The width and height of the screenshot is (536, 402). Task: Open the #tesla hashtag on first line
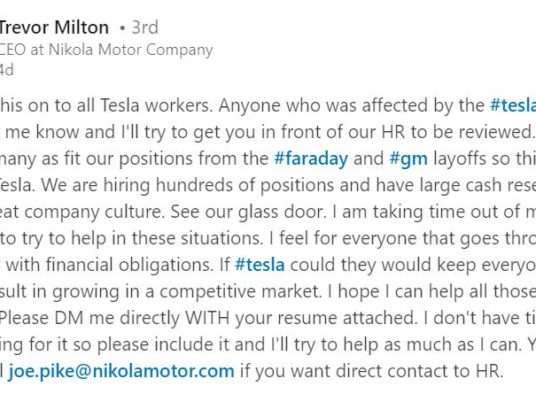tap(513, 105)
